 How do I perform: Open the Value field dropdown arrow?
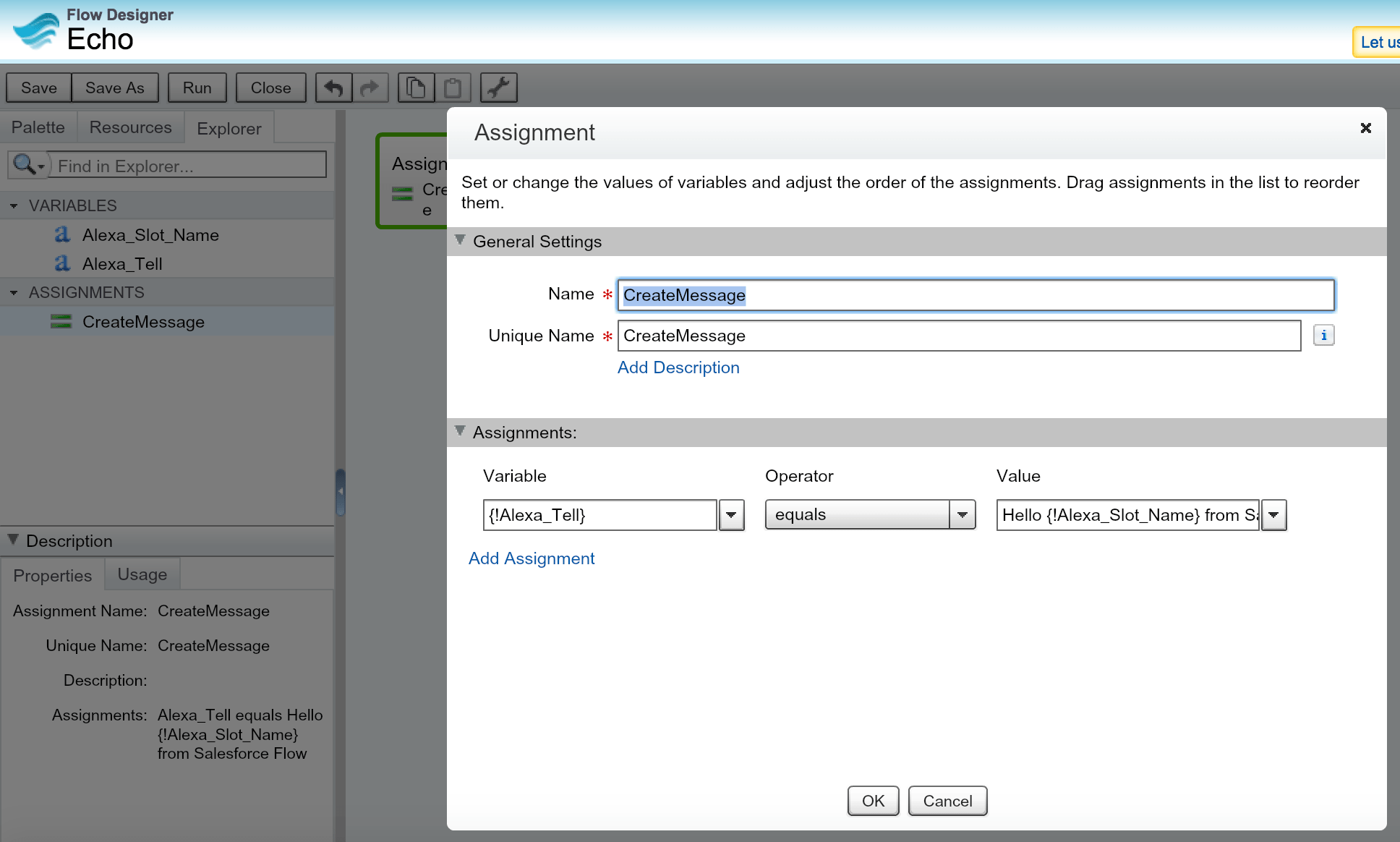(x=1273, y=515)
